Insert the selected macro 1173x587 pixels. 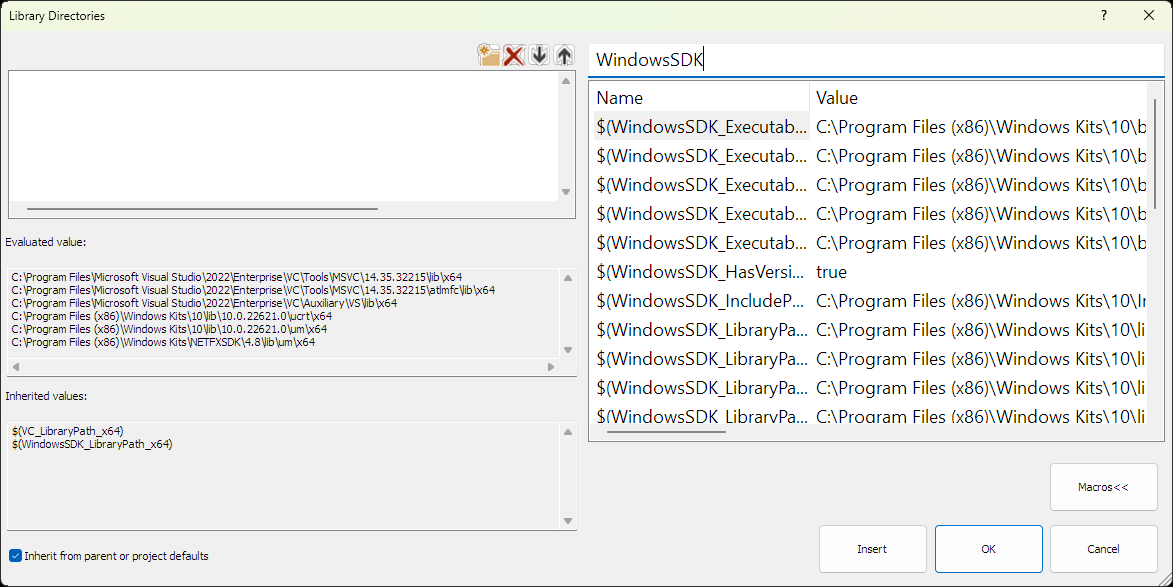(x=872, y=548)
